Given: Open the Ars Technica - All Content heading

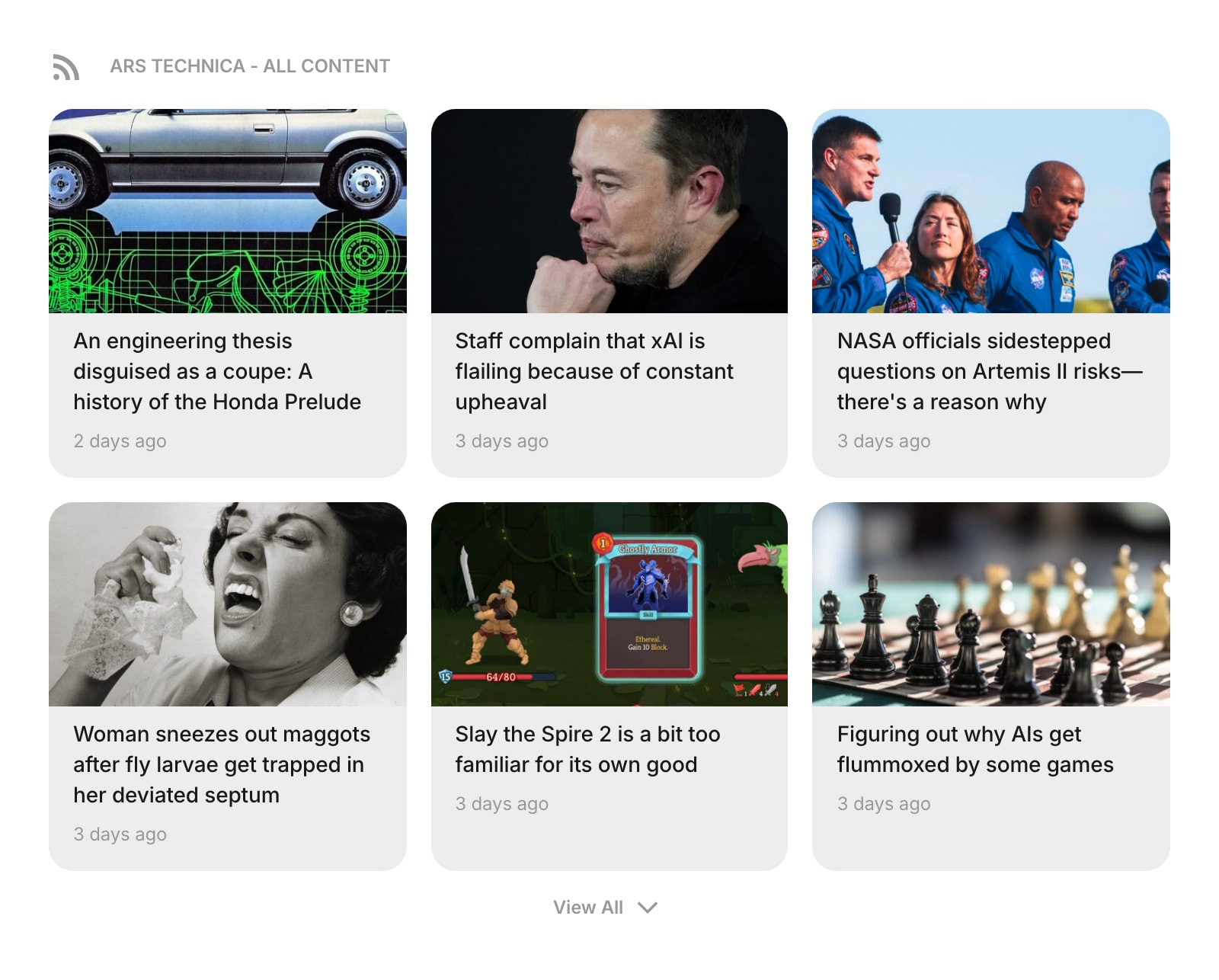Looking at the screenshot, I should pyautogui.click(x=250, y=66).
